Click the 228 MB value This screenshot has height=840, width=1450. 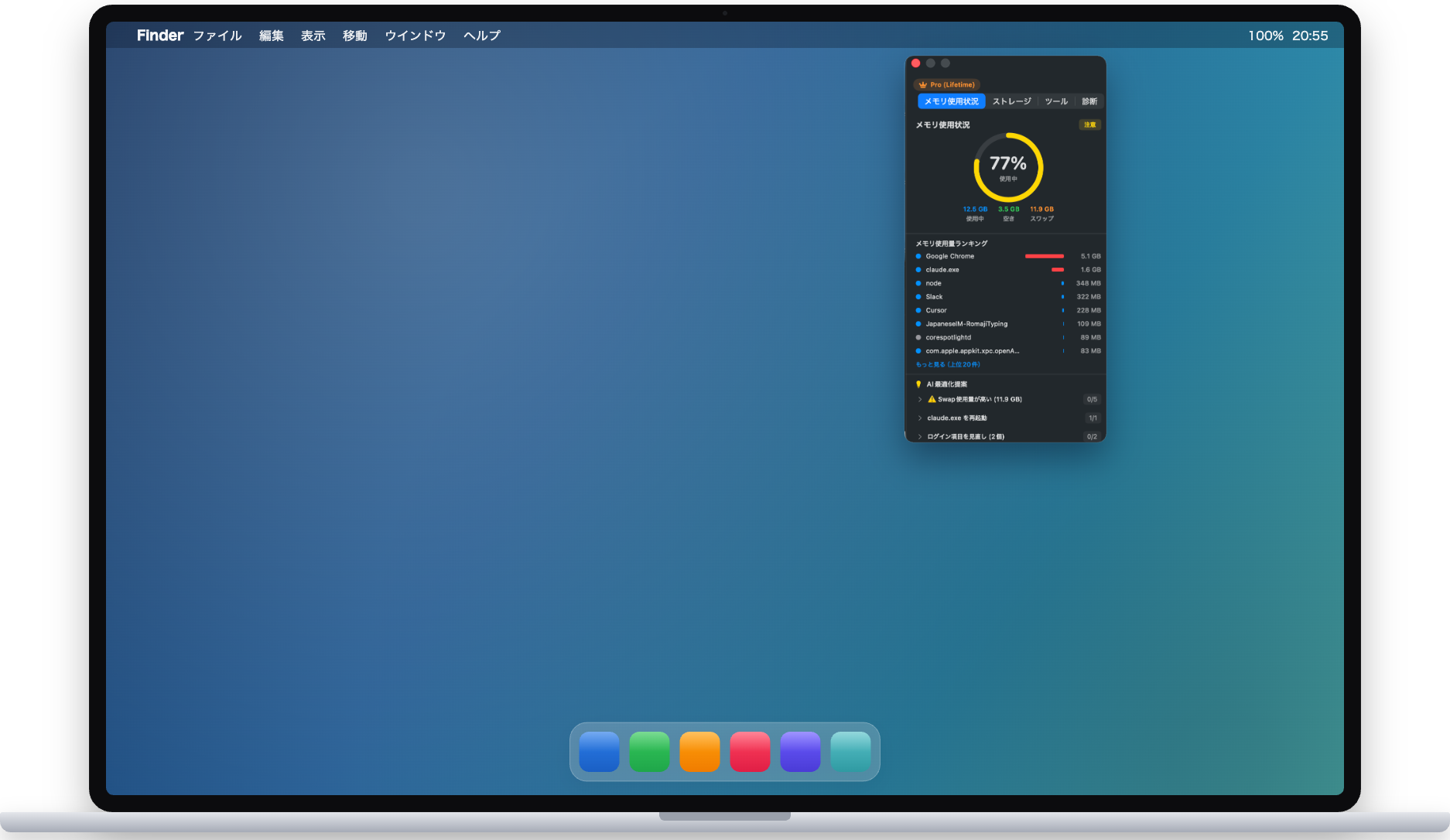1089,310
